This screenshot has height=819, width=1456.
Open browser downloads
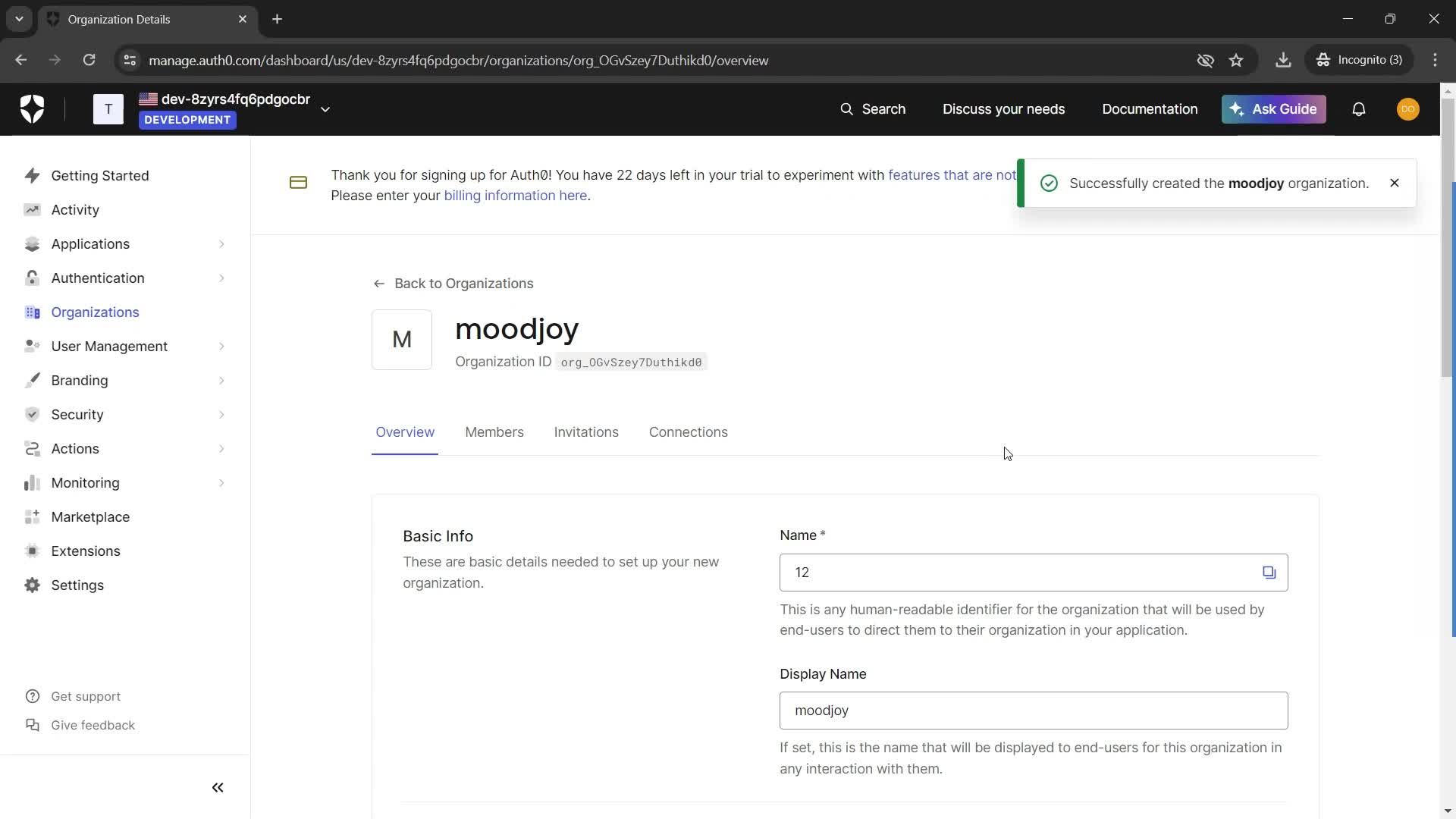(1282, 60)
